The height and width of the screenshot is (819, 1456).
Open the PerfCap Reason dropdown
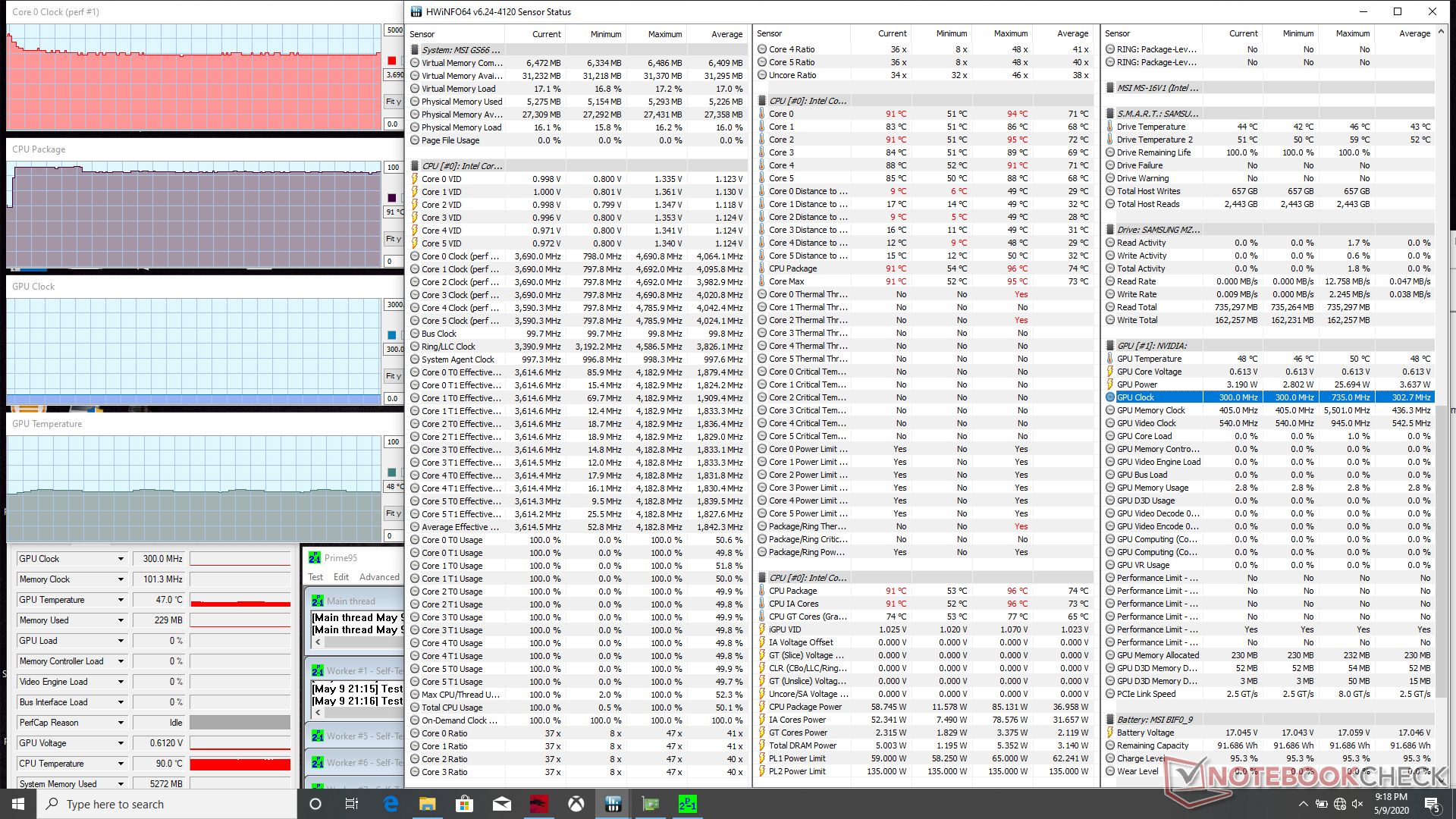(121, 723)
